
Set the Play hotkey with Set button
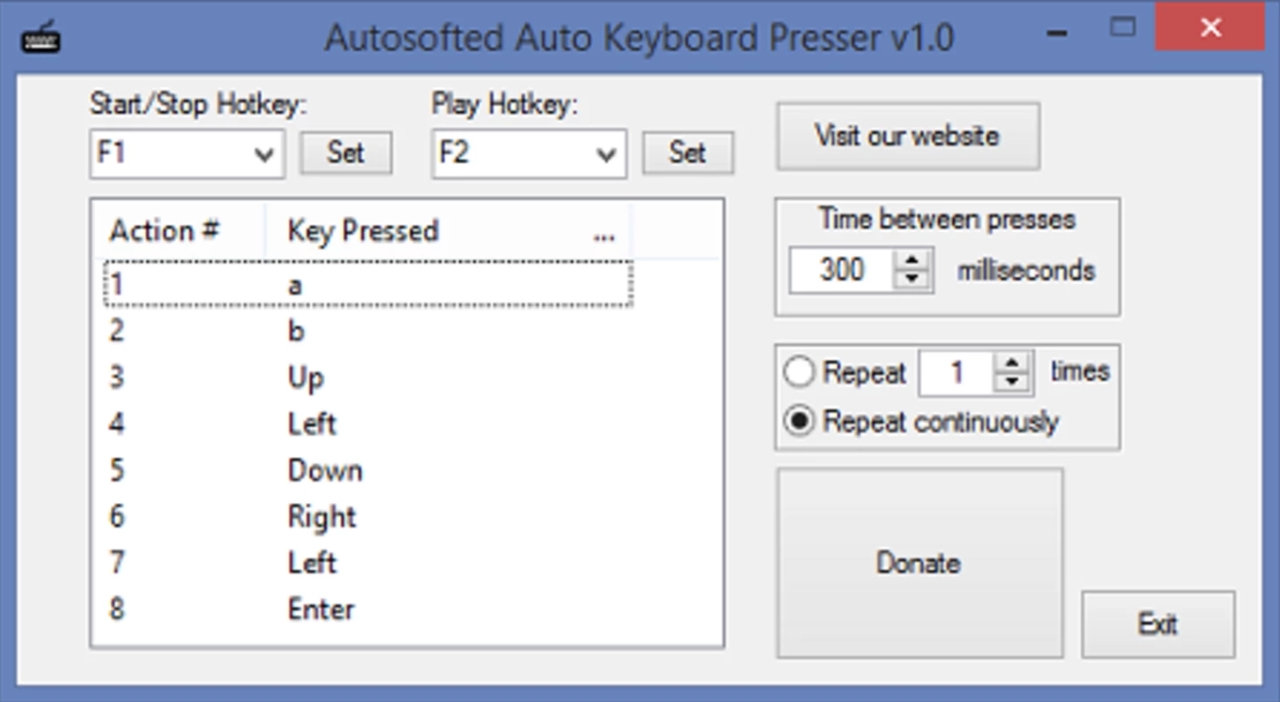[688, 153]
